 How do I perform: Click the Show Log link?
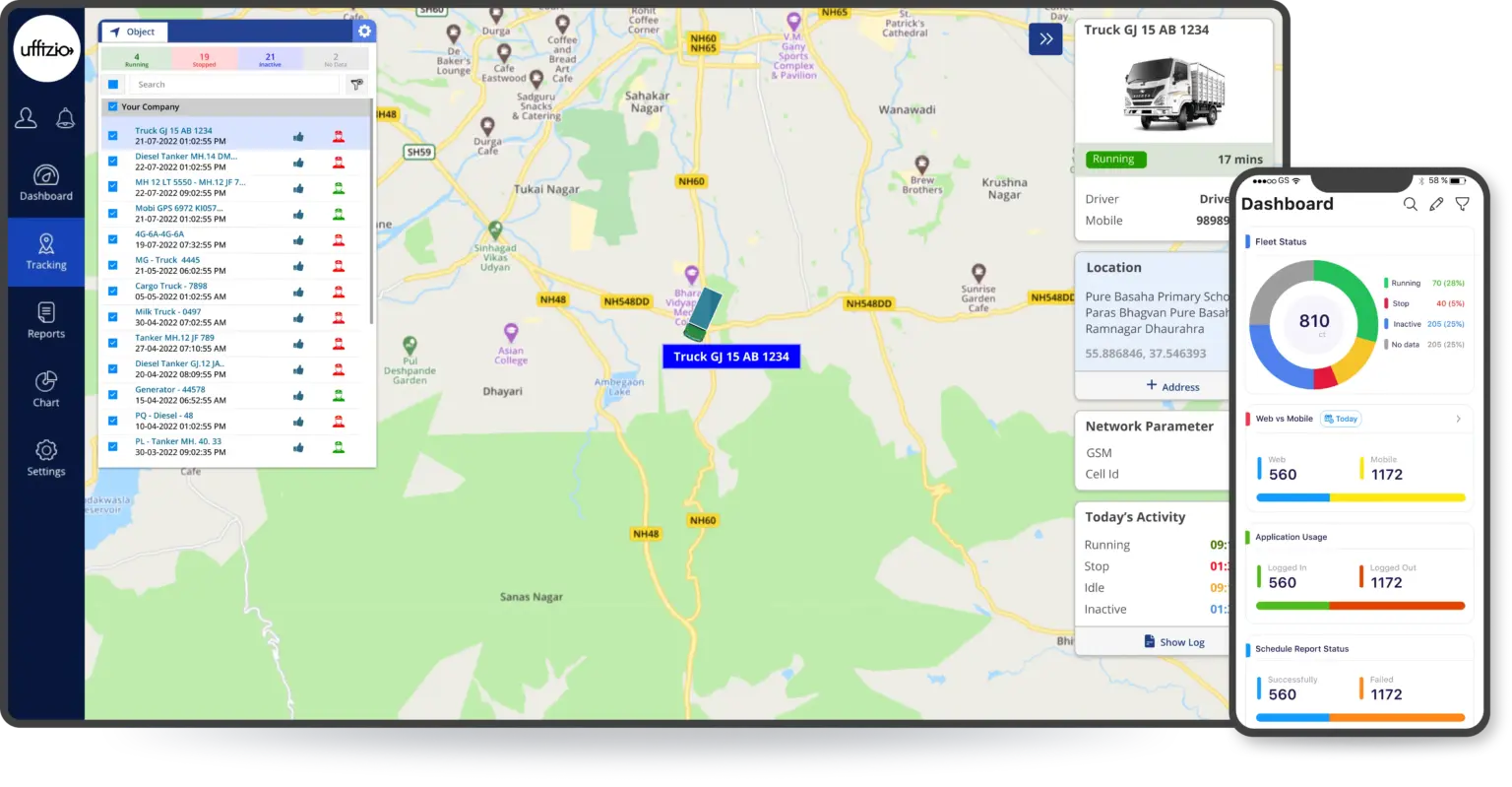[x=1173, y=642]
